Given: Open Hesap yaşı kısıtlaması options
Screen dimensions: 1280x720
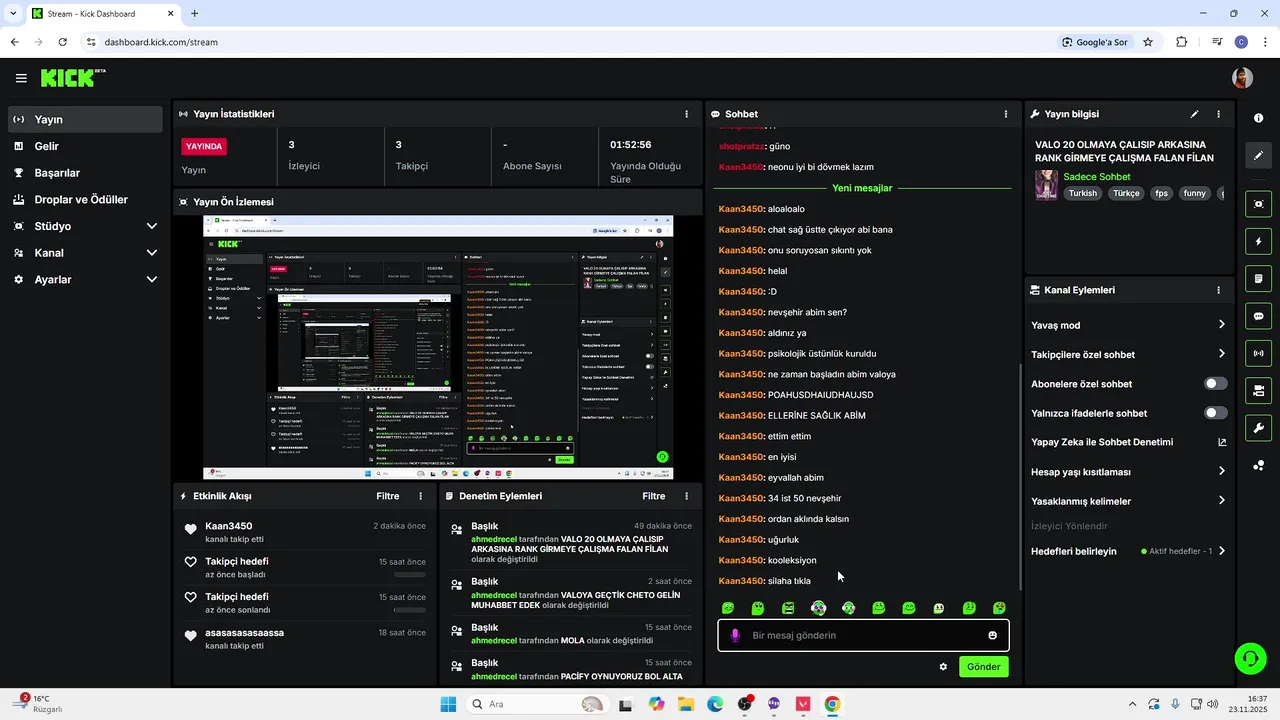Looking at the screenshot, I should point(1128,471).
